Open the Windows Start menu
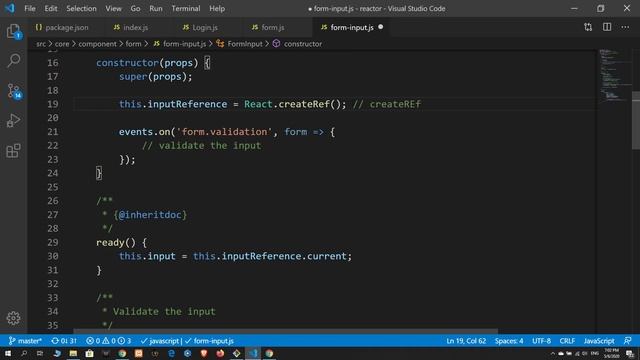 (x=8, y=353)
